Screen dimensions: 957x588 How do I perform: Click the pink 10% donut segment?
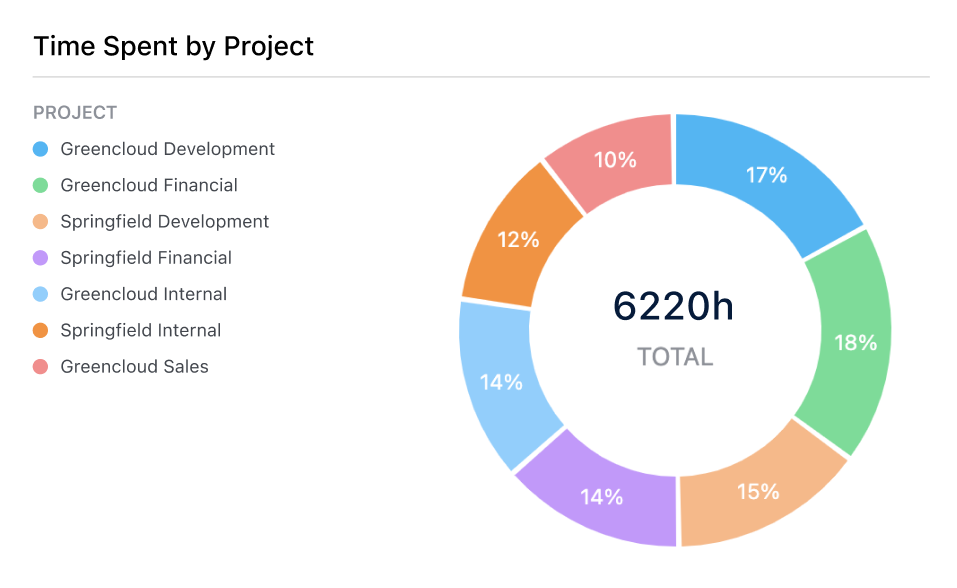(x=615, y=160)
